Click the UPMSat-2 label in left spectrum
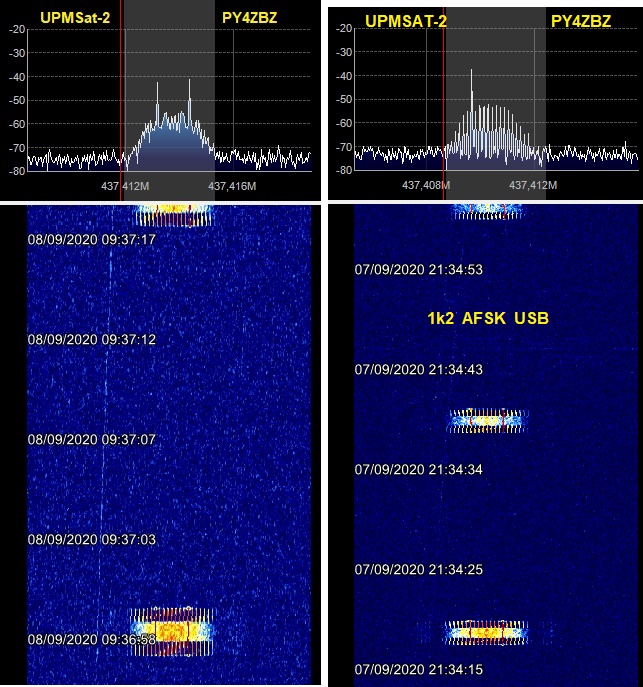This screenshot has height=687, width=643. [x=75, y=18]
